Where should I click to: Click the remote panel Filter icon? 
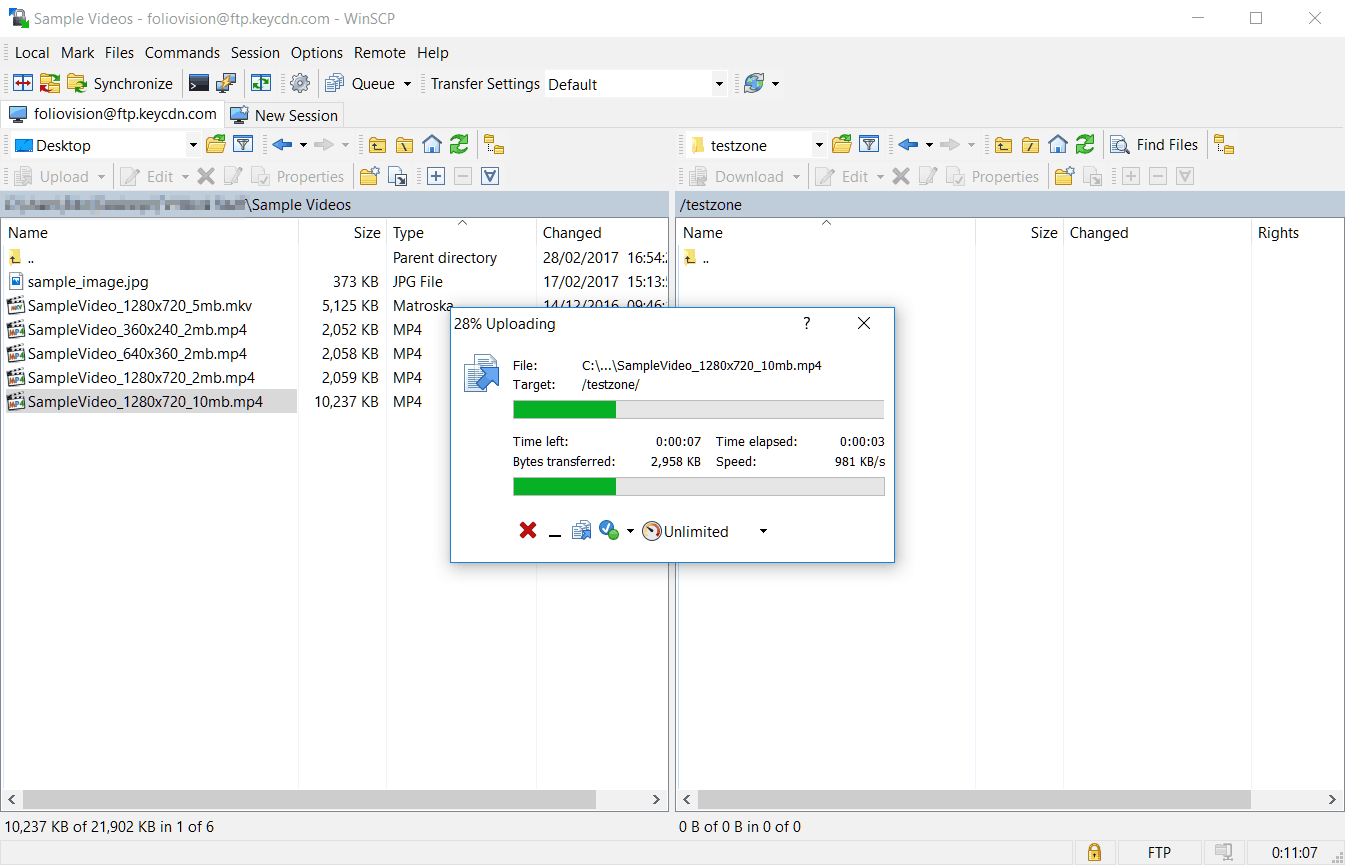(x=869, y=145)
